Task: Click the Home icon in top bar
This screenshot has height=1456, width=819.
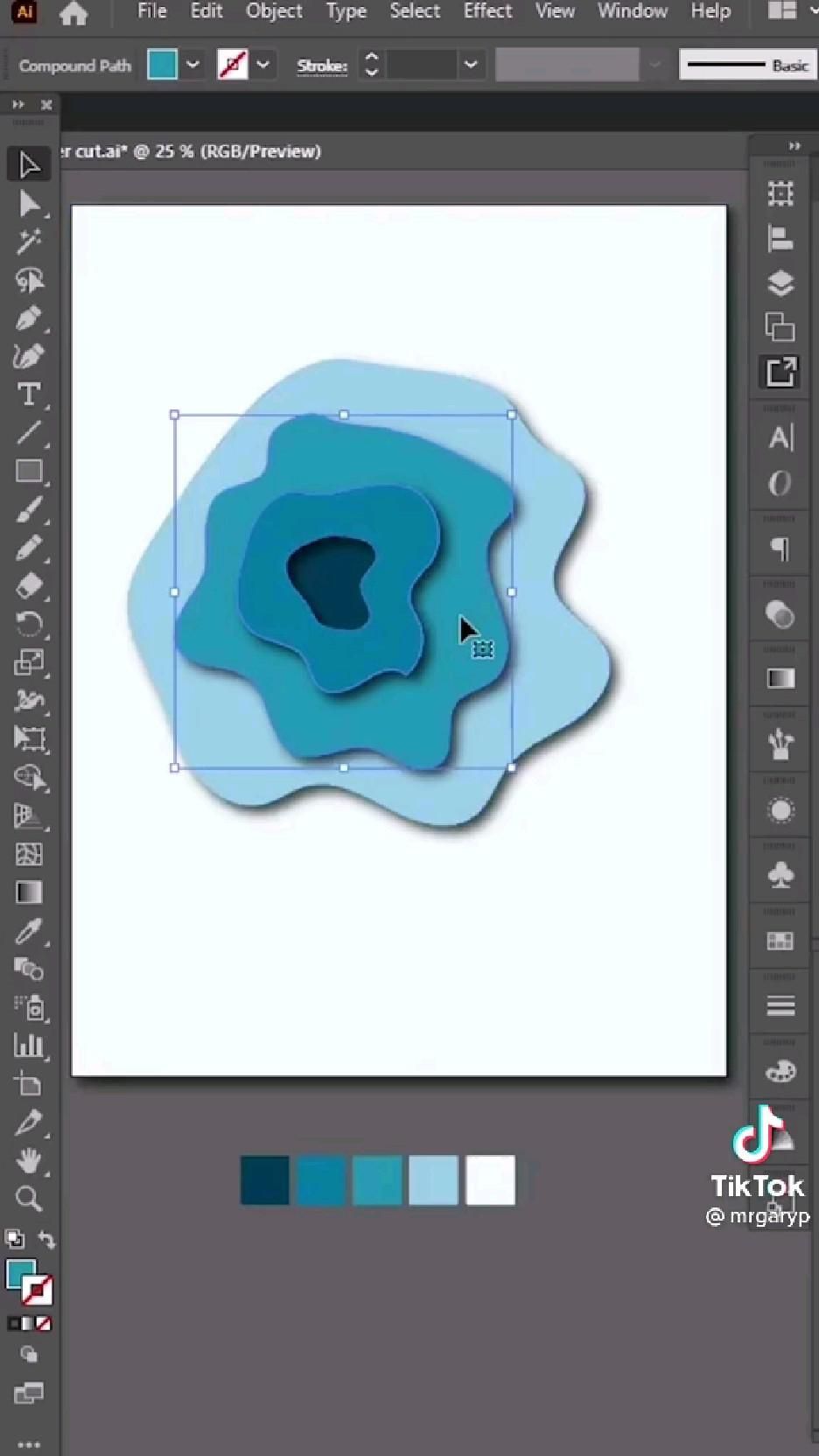Action: point(73,12)
